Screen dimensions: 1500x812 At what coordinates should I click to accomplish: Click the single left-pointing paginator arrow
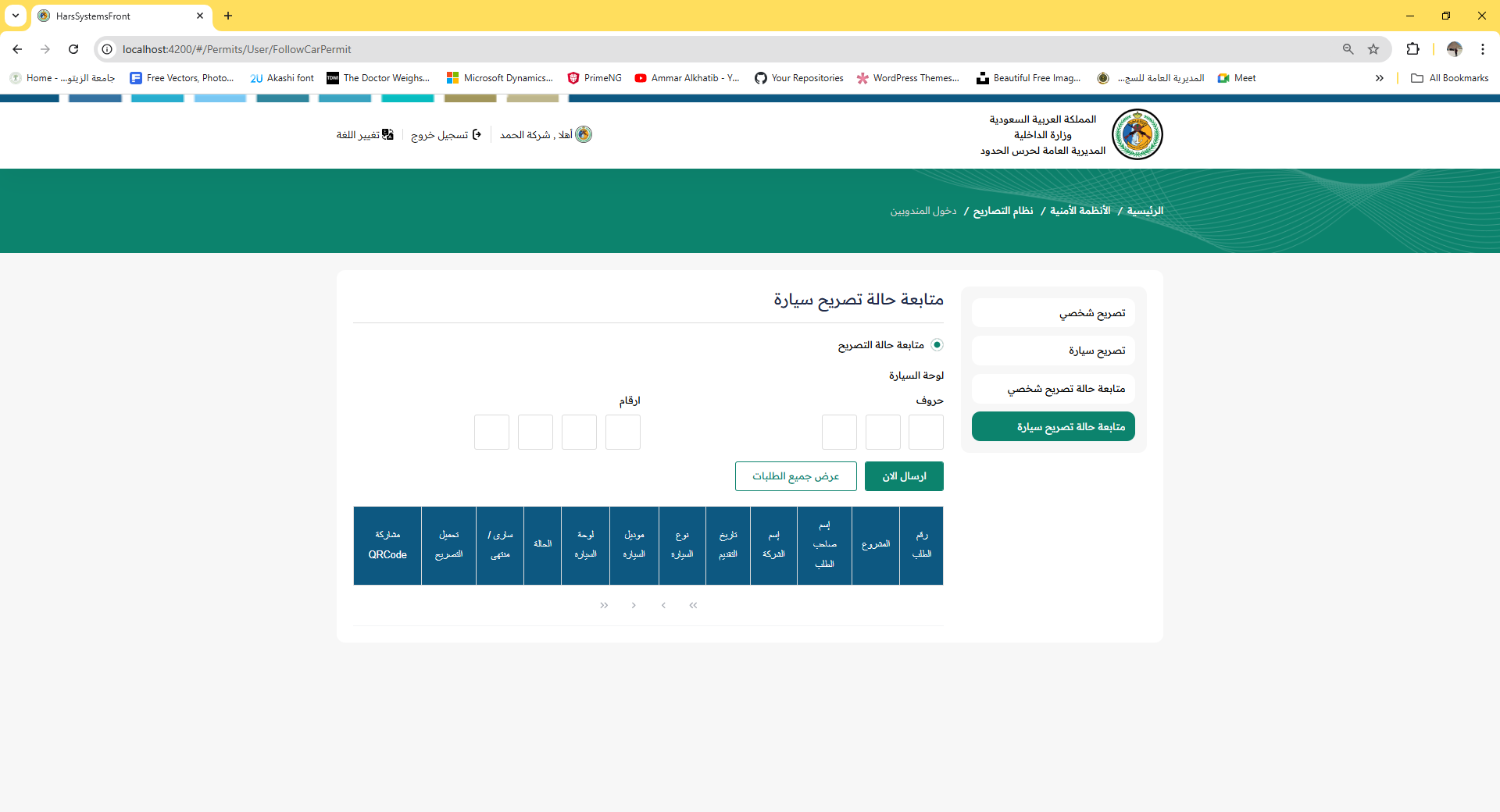[663, 605]
